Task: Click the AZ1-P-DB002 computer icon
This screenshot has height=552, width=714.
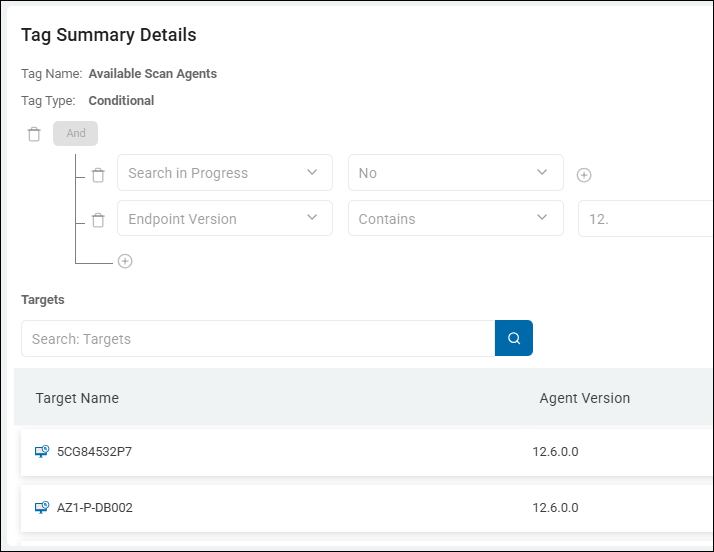Action: (x=42, y=508)
